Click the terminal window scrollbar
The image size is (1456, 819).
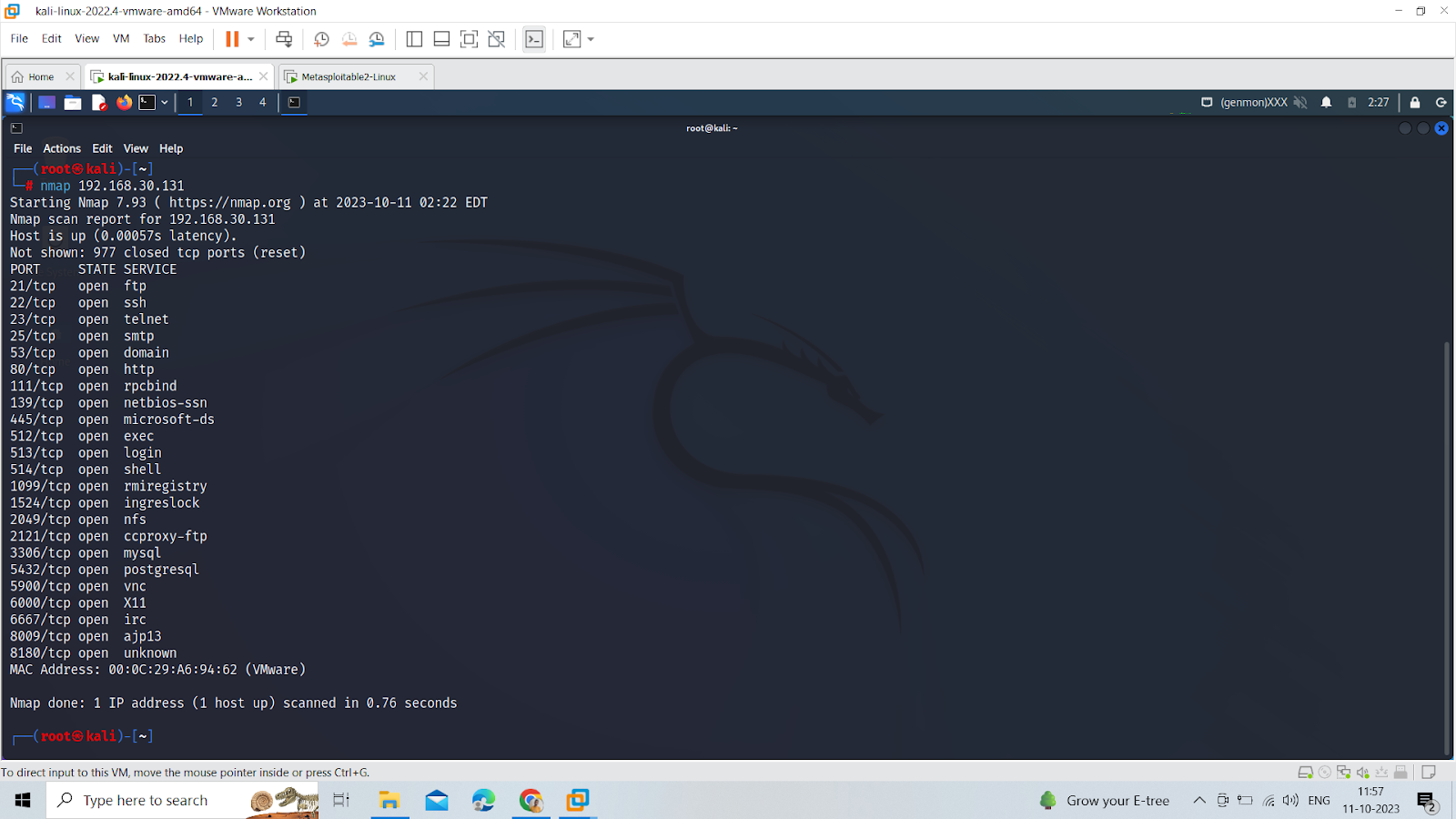pos(1446,548)
